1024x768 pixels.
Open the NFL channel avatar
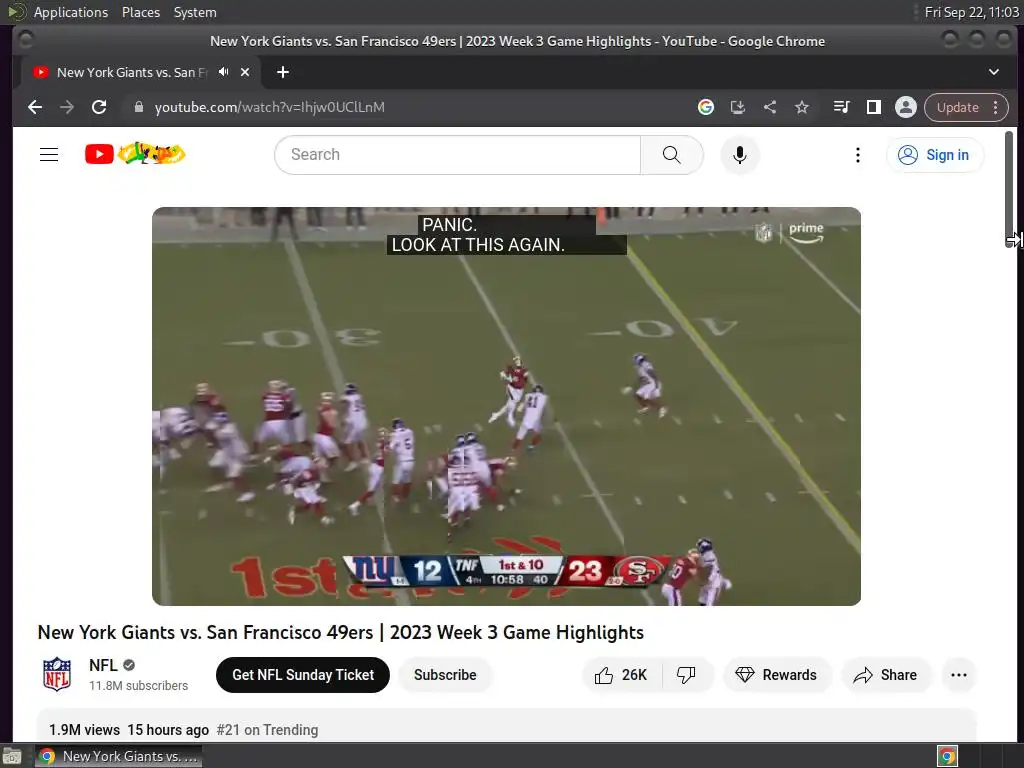coord(57,674)
